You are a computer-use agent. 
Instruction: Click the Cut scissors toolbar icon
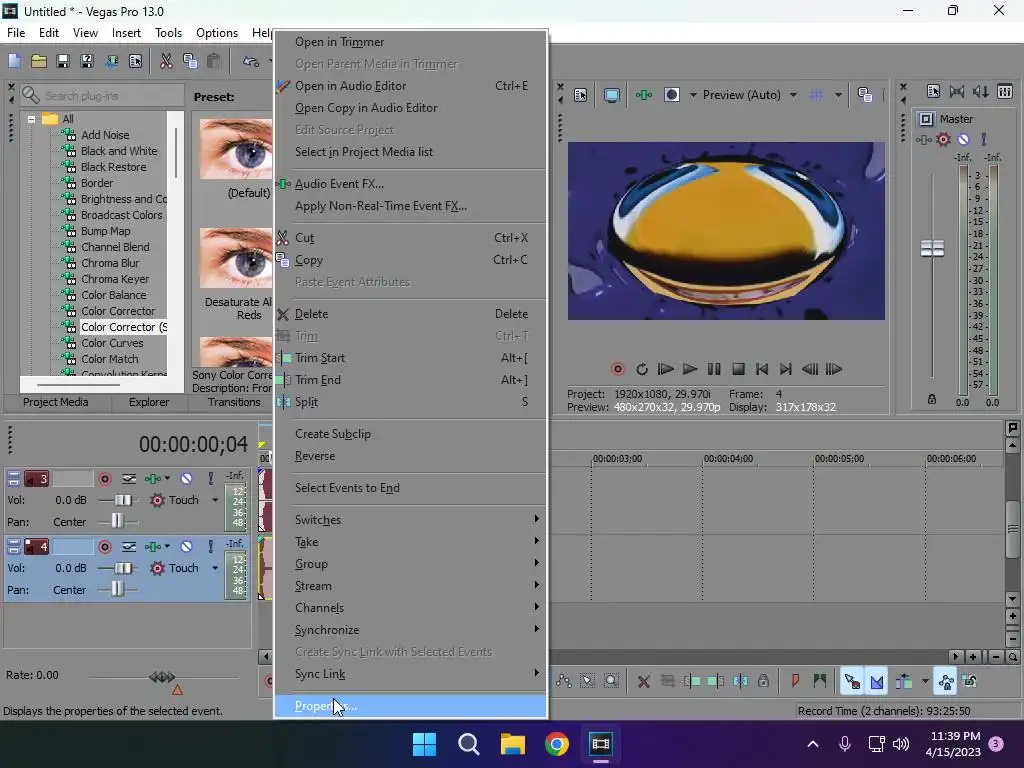(166, 61)
